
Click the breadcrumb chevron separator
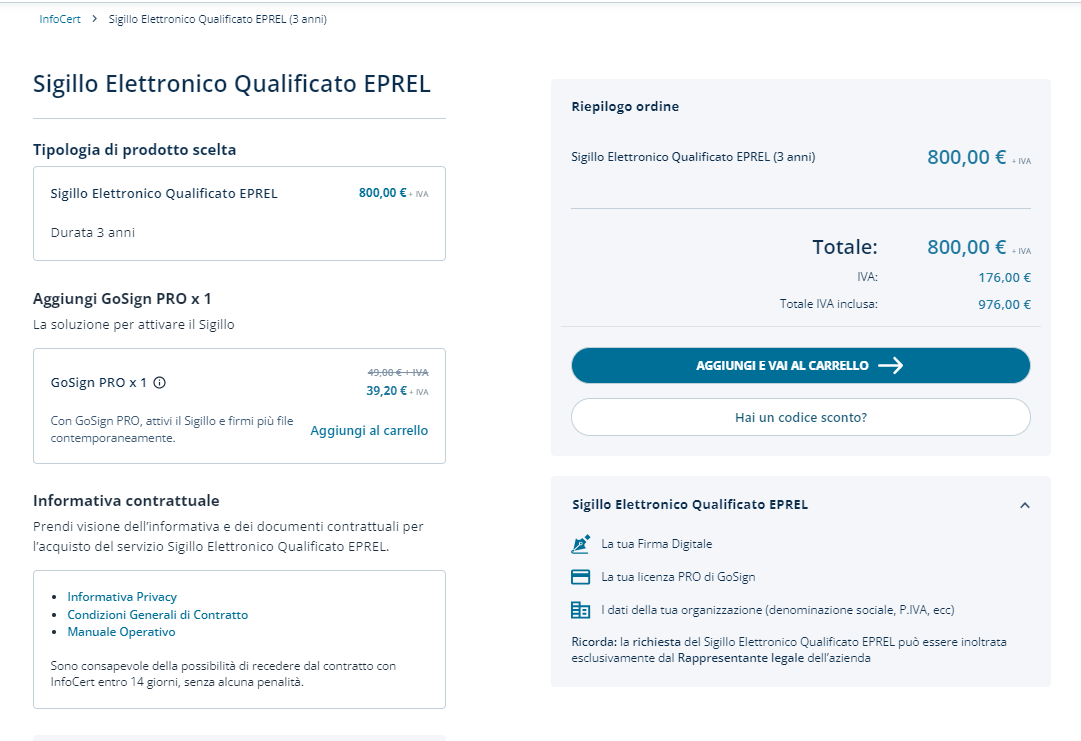(95, 20)
